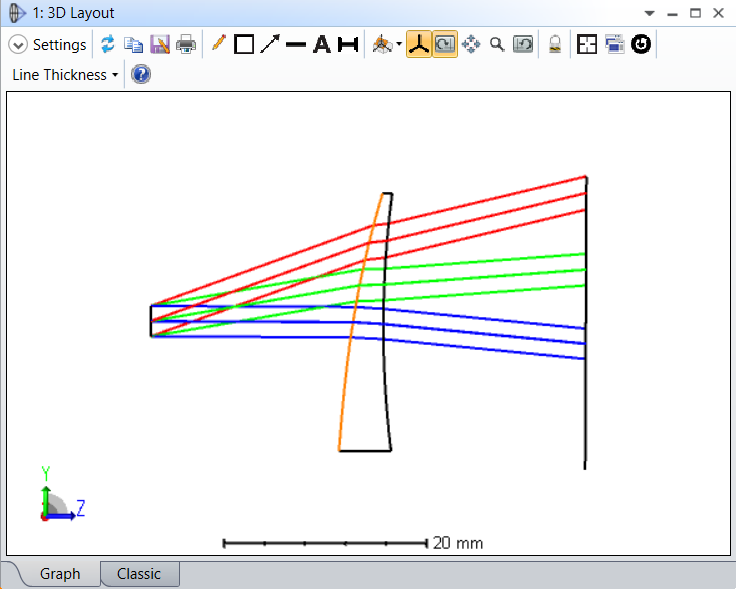Select the H measurement tool
This screenshot has width=736, height=589.
(348, 45)
